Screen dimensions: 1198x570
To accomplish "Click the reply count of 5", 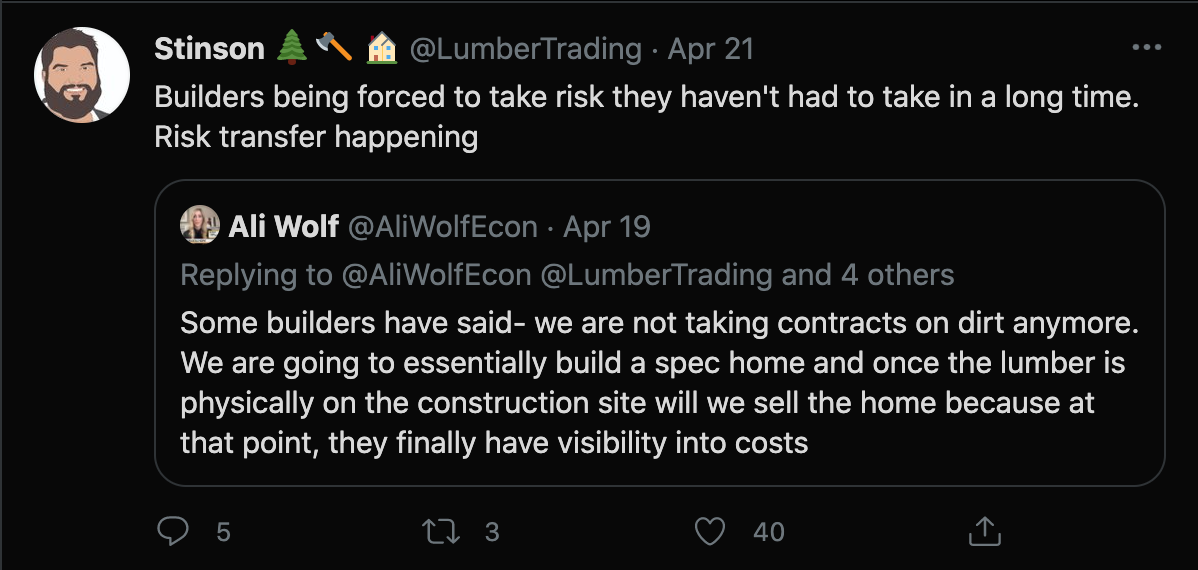I will pos(223,532).
